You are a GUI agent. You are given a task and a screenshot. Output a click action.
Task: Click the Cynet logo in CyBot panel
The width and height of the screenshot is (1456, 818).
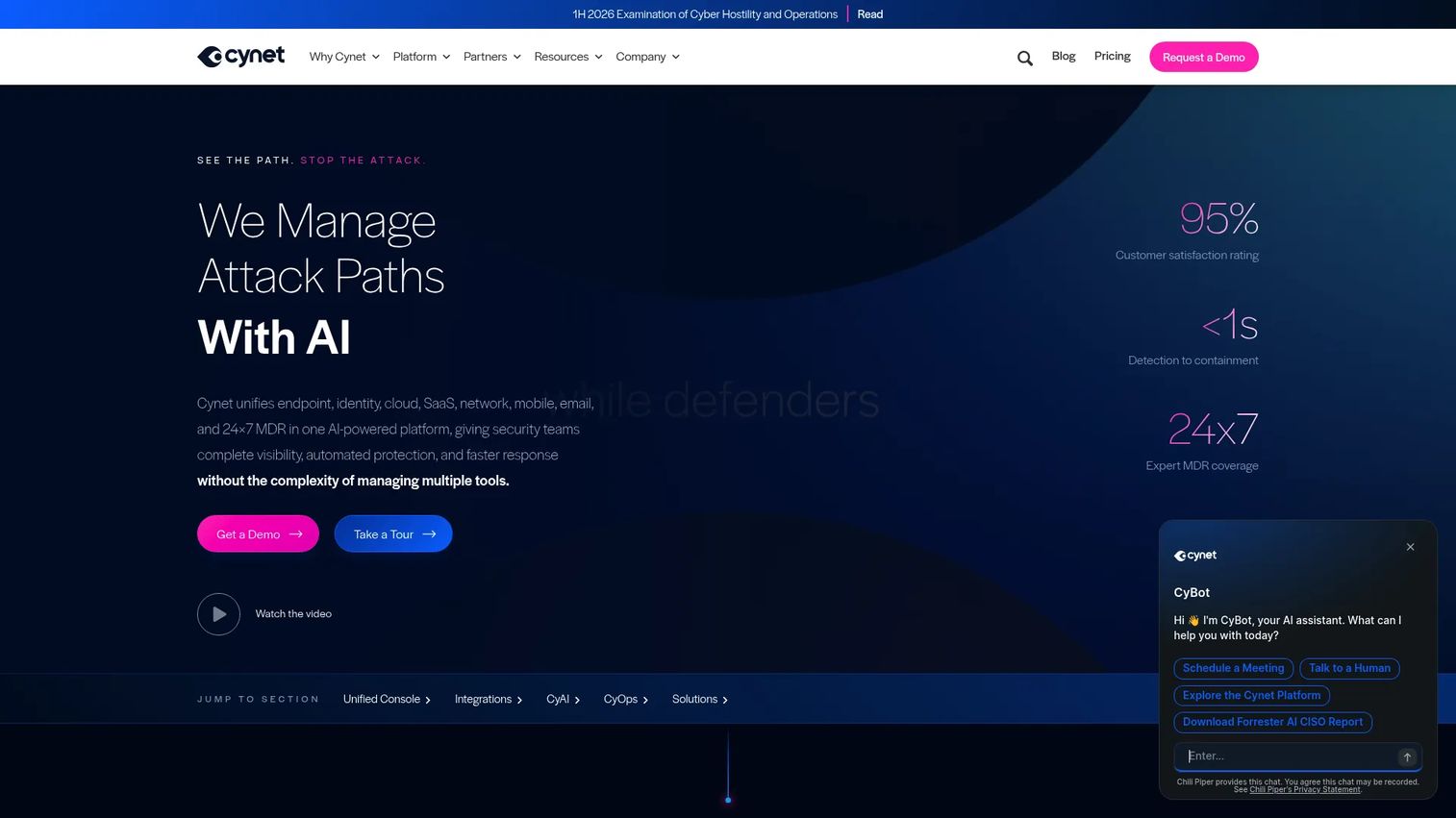click(x=1195, y=556)
